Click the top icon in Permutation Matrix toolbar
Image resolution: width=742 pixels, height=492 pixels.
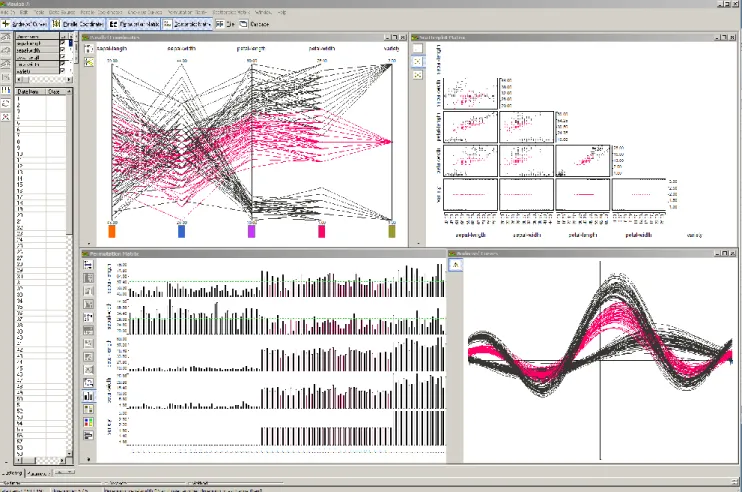coord(88,265)
